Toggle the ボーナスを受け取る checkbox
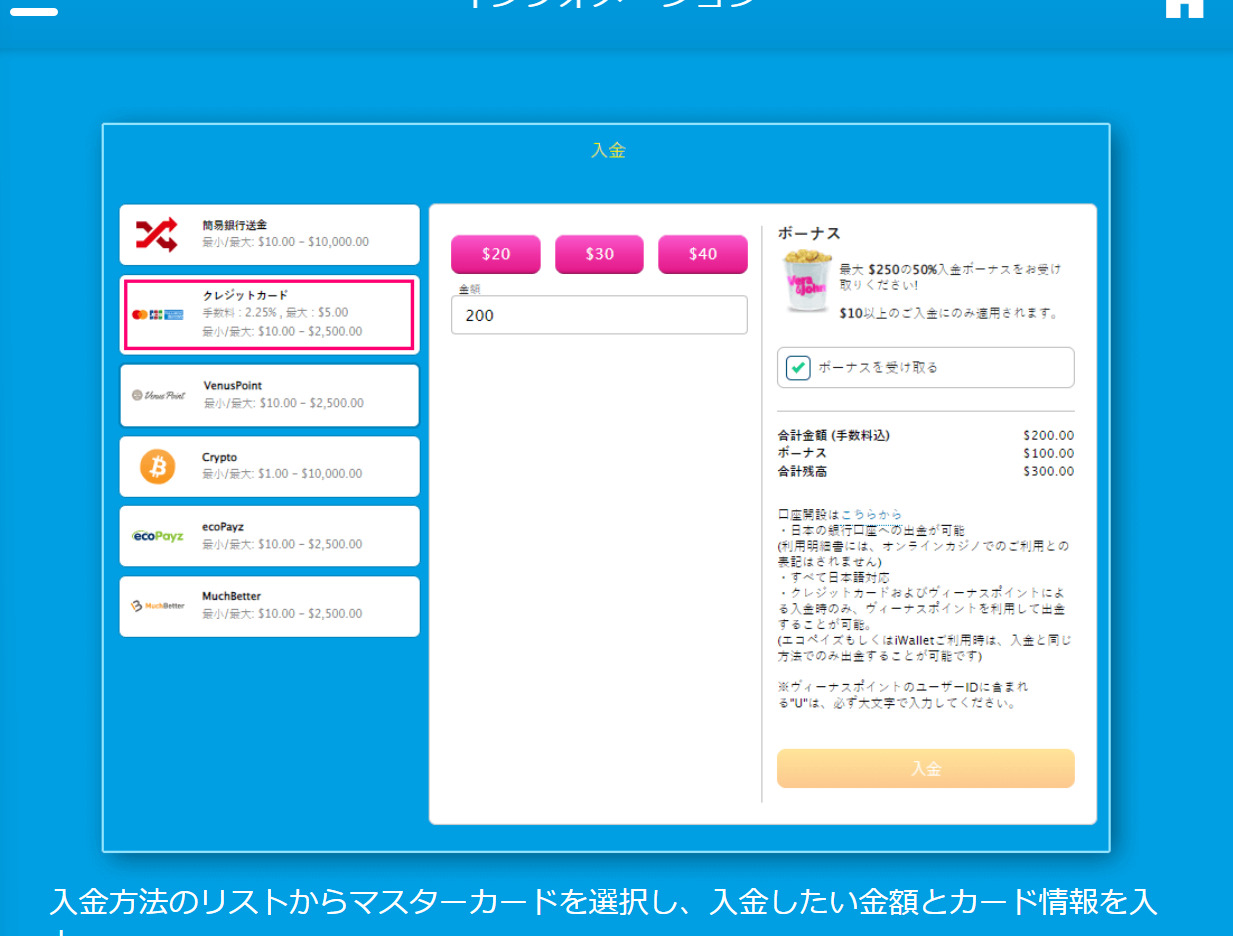The image size is (1233, 936). [x=798, y=367]
